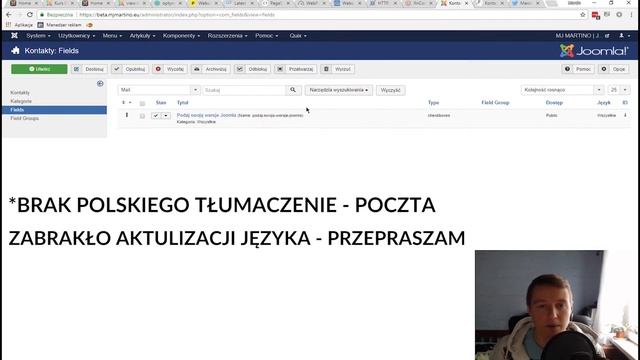Open the Aplikacje bookmarks shortcut
The width and height of the screenshot is (640, 360).
(x=20, y=25)
